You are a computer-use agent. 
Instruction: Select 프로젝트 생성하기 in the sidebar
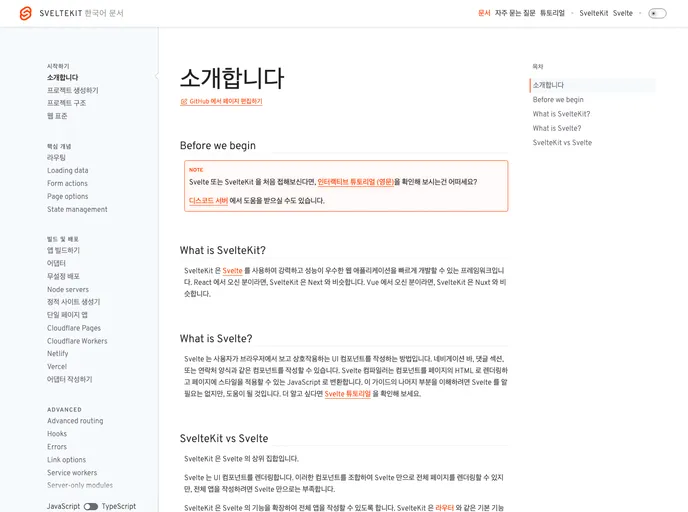(x=73, y=90)
